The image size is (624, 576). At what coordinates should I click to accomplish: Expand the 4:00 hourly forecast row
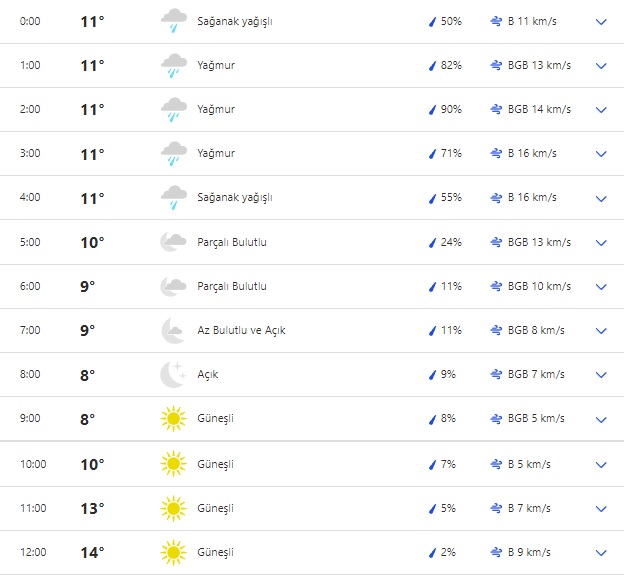(601, 198)
